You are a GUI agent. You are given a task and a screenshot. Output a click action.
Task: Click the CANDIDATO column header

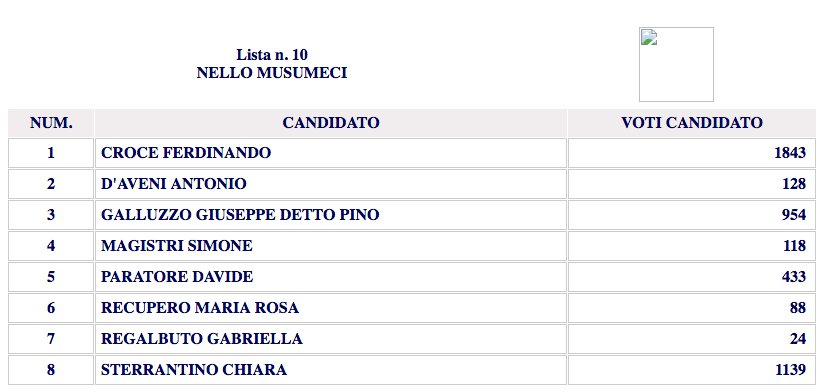pos(331,123)
